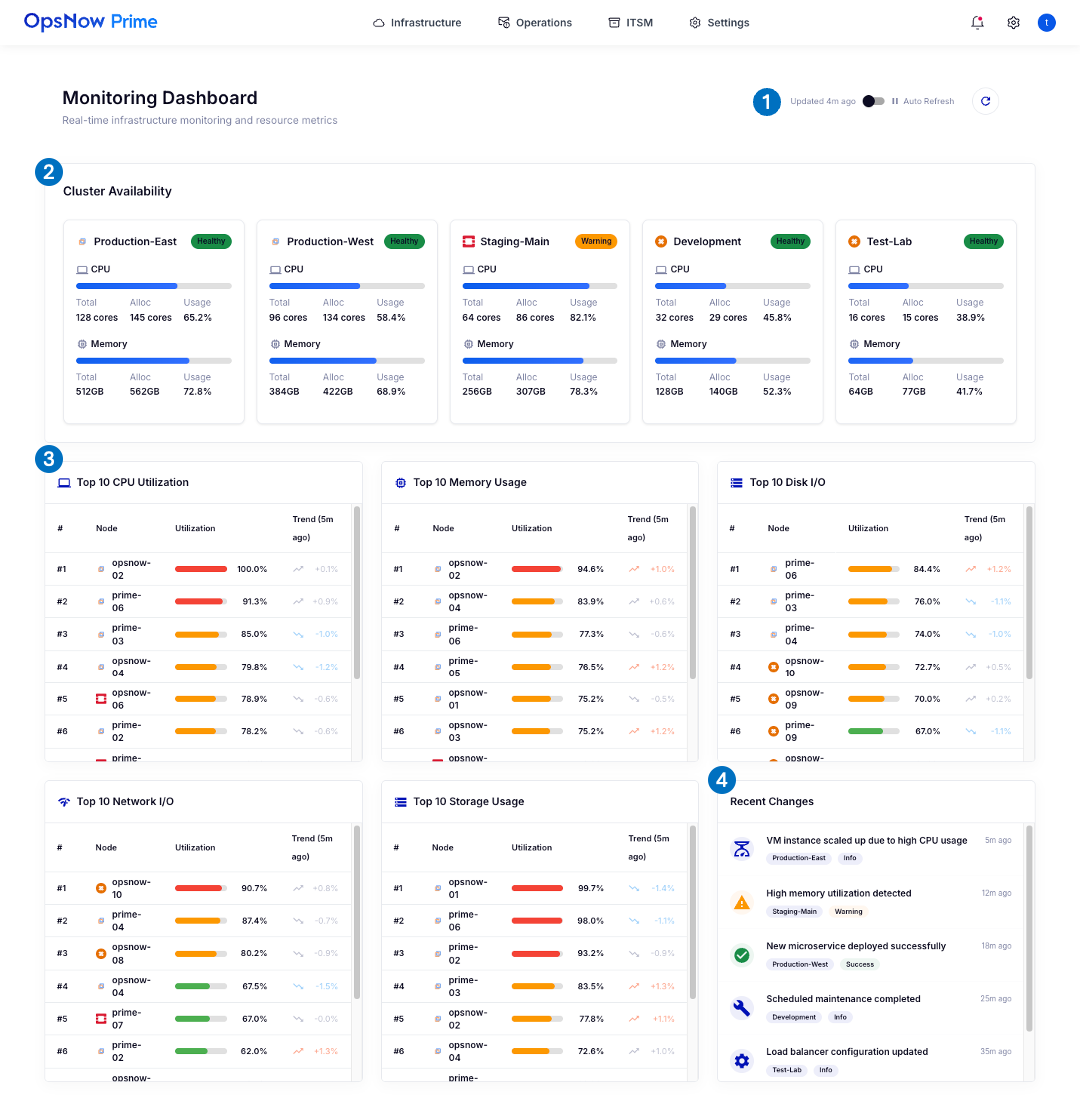
Task: Click trend arrow for #1 in Memory Usage
Action: 634,569
